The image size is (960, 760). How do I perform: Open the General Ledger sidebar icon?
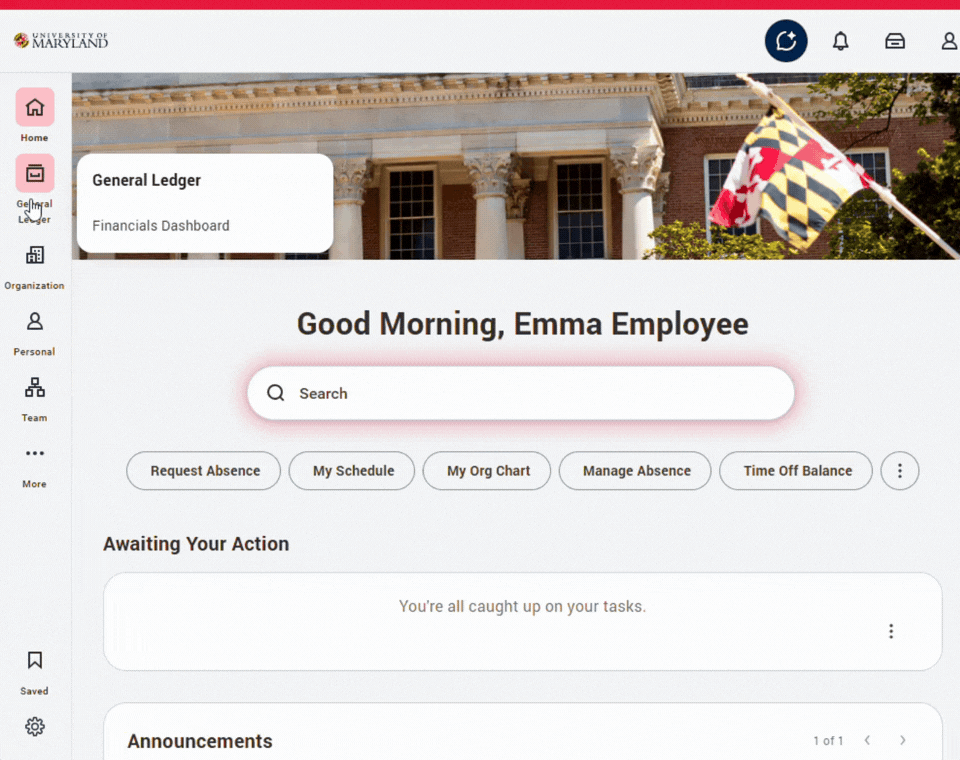[35, 174]
